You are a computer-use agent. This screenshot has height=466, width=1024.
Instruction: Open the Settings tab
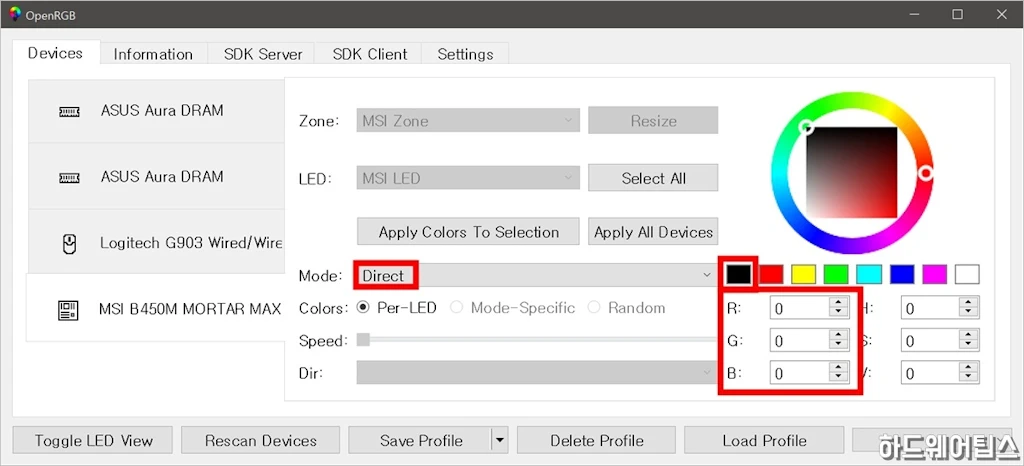click(465, 54)
